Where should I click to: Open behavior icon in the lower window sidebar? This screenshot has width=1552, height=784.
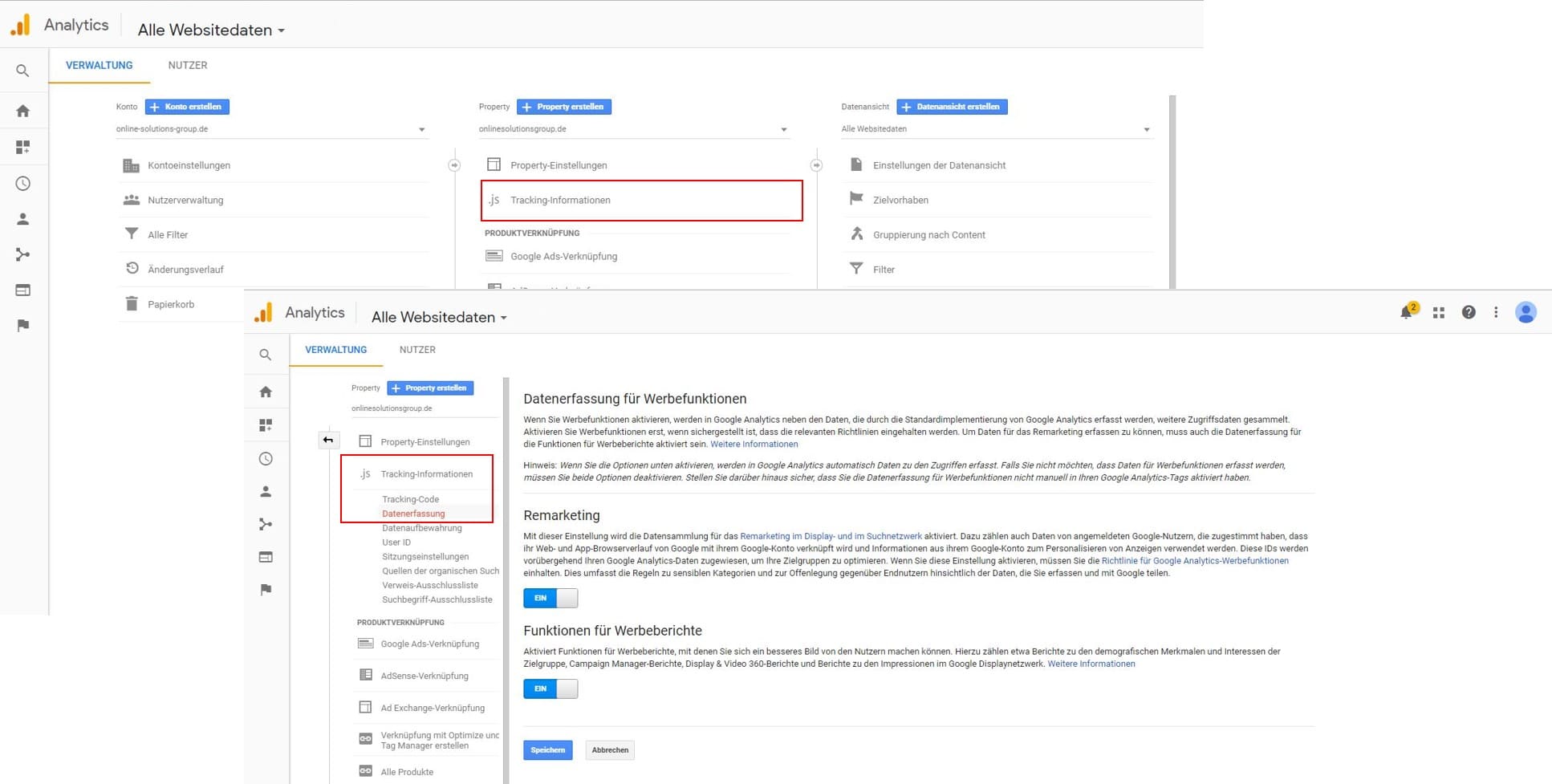[266, 557]
